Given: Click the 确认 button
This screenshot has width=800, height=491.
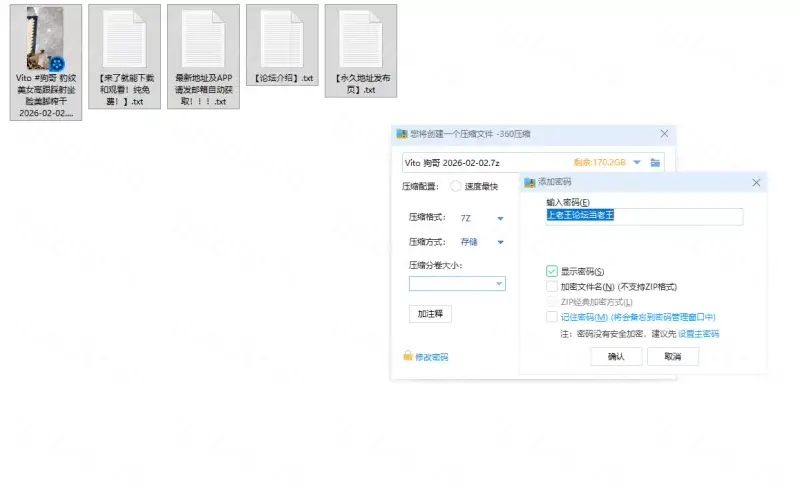Looking at the screenshot, I should 616,356.
